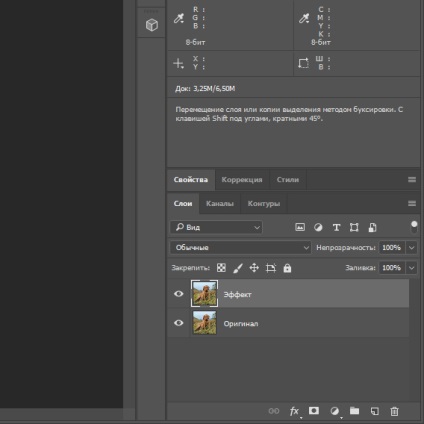This screenshot has width=424, height=424.
Task: Open the fx layer style menu
Action: pyautogui.click(x=294, y=411)
